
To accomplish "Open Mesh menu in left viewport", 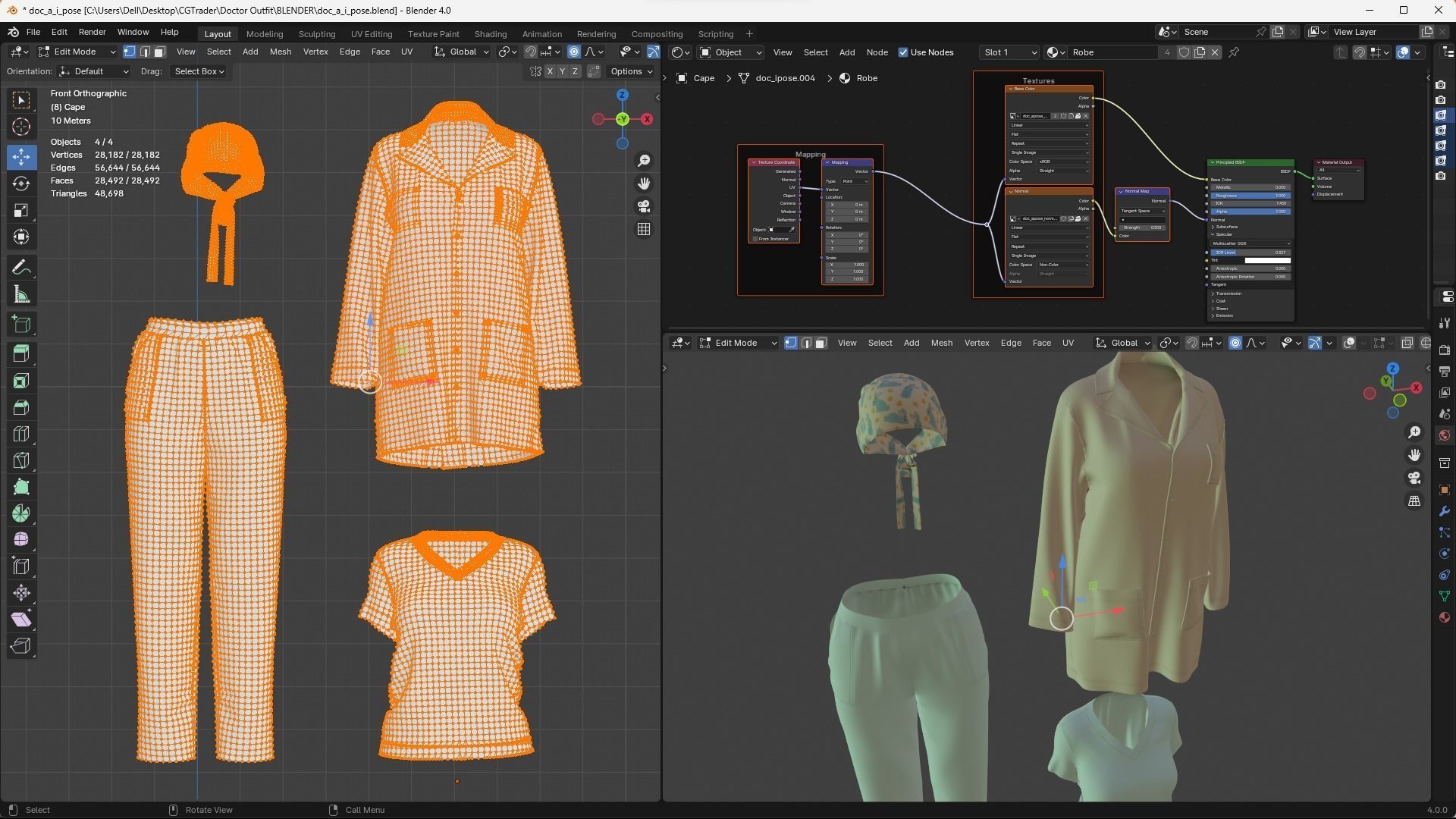I will point(281,52).
